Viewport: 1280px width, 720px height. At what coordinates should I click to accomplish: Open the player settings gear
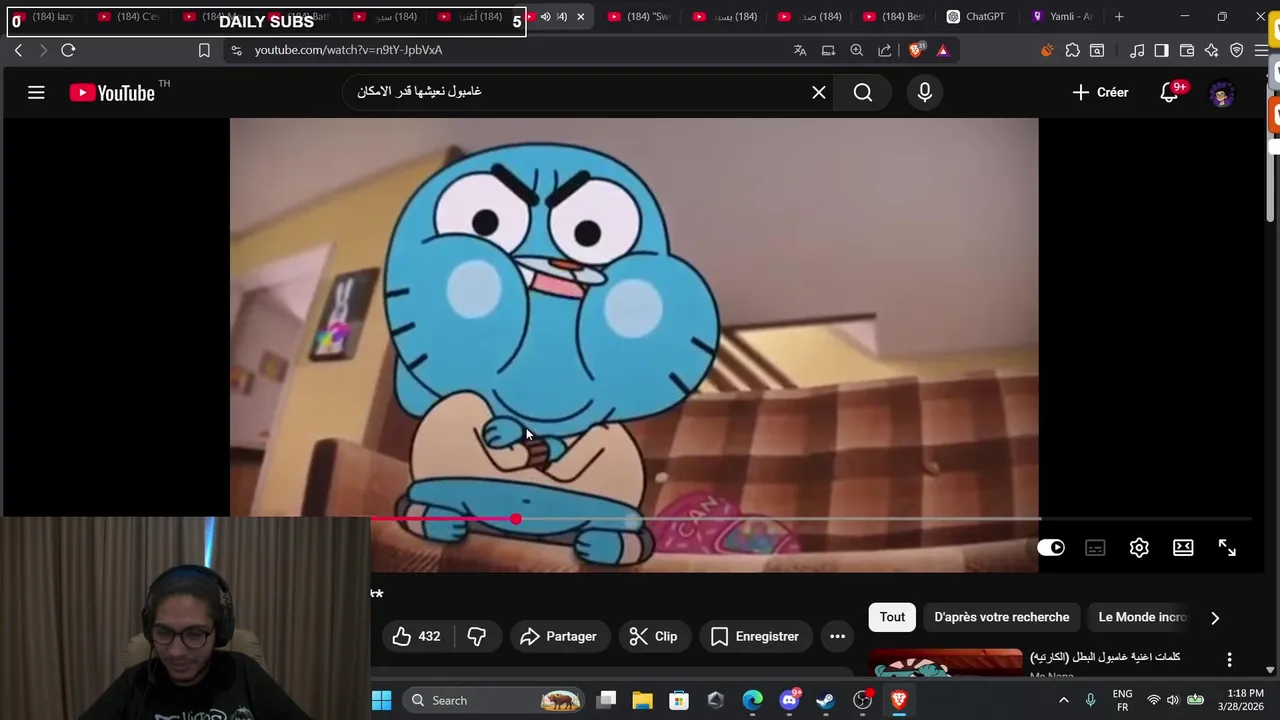pyautogui.click(x=1139, y=547)
